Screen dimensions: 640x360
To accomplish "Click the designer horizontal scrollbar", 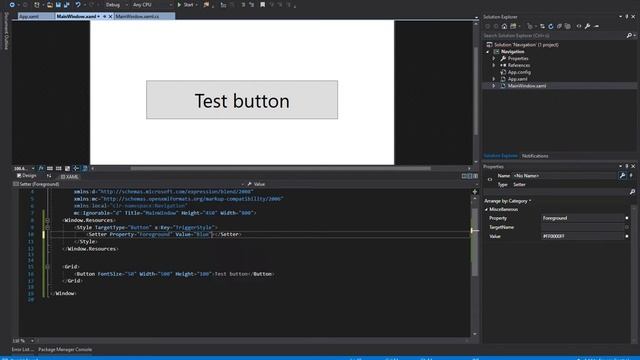I will click(x=280, y=168).
